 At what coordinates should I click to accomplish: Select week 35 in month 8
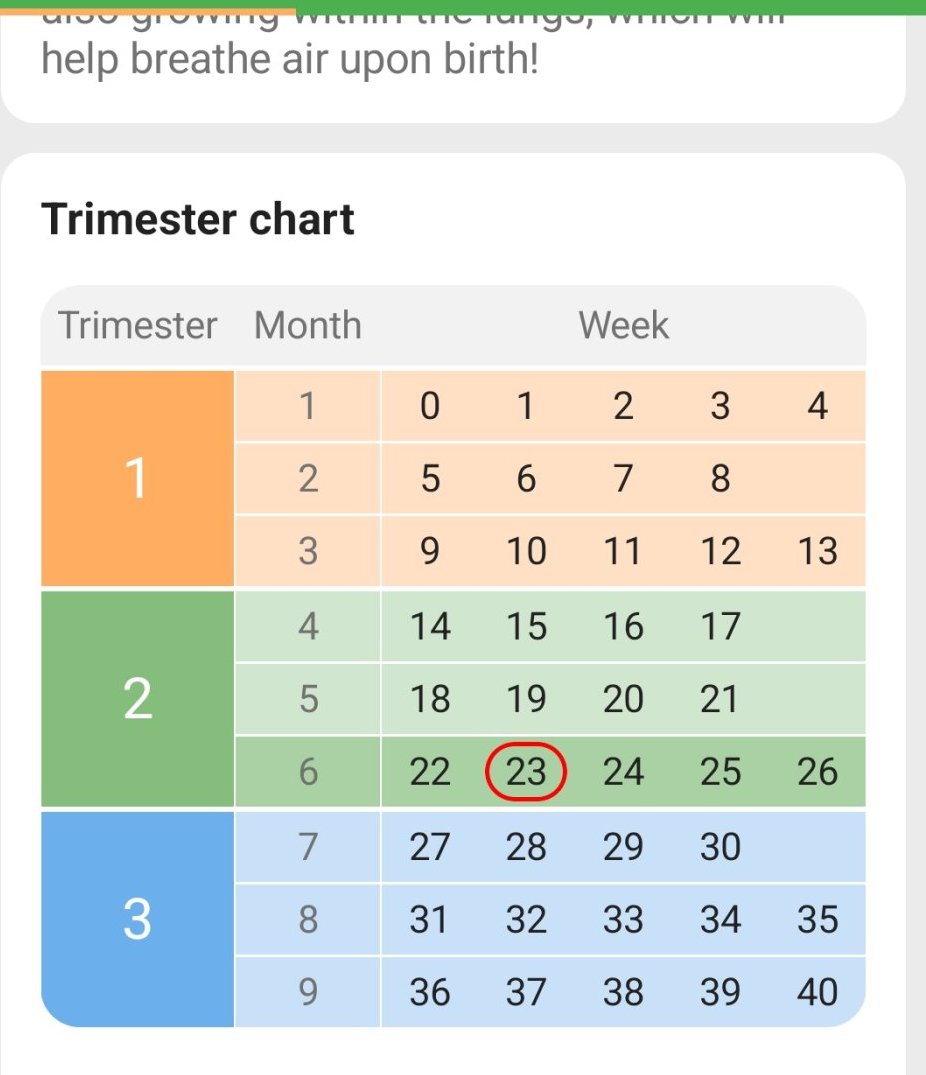point(817,919)
